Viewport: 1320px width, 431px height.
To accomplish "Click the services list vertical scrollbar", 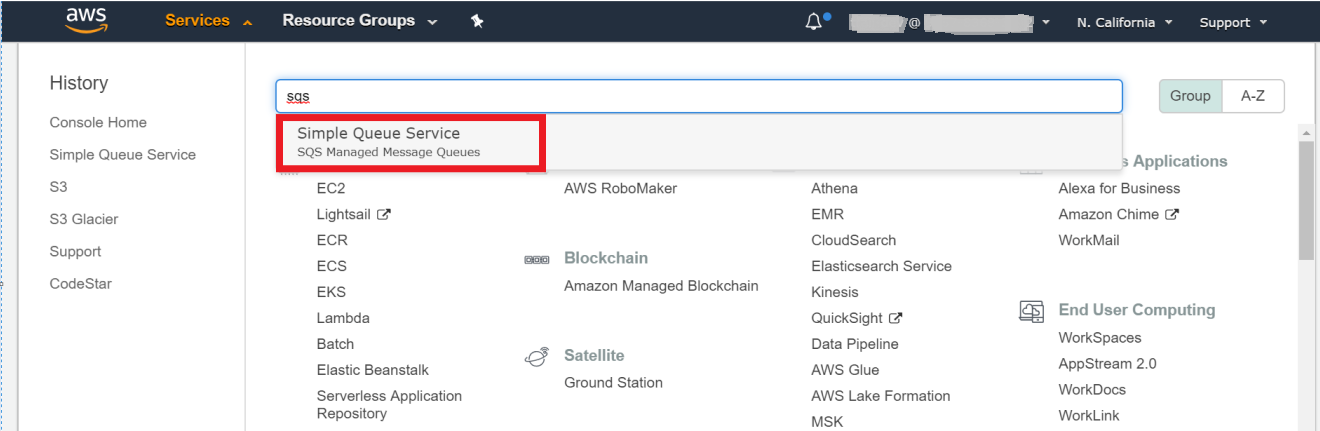I will coord(1306,200).
